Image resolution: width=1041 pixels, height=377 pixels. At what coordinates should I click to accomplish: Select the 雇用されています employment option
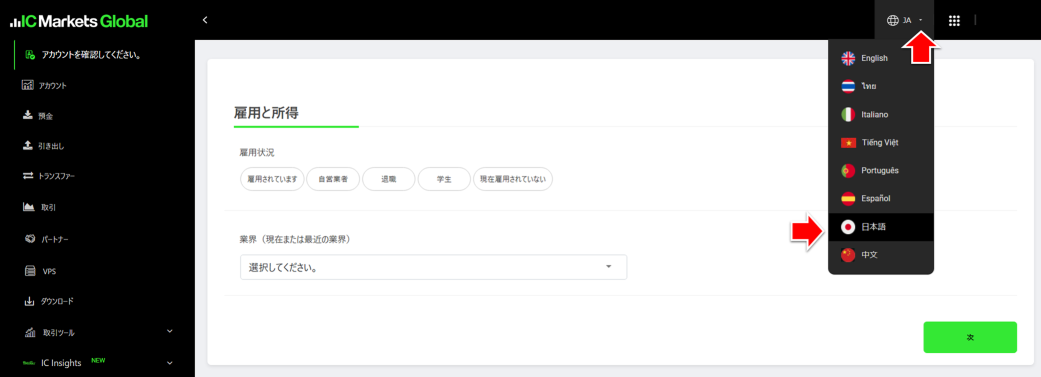272,179
